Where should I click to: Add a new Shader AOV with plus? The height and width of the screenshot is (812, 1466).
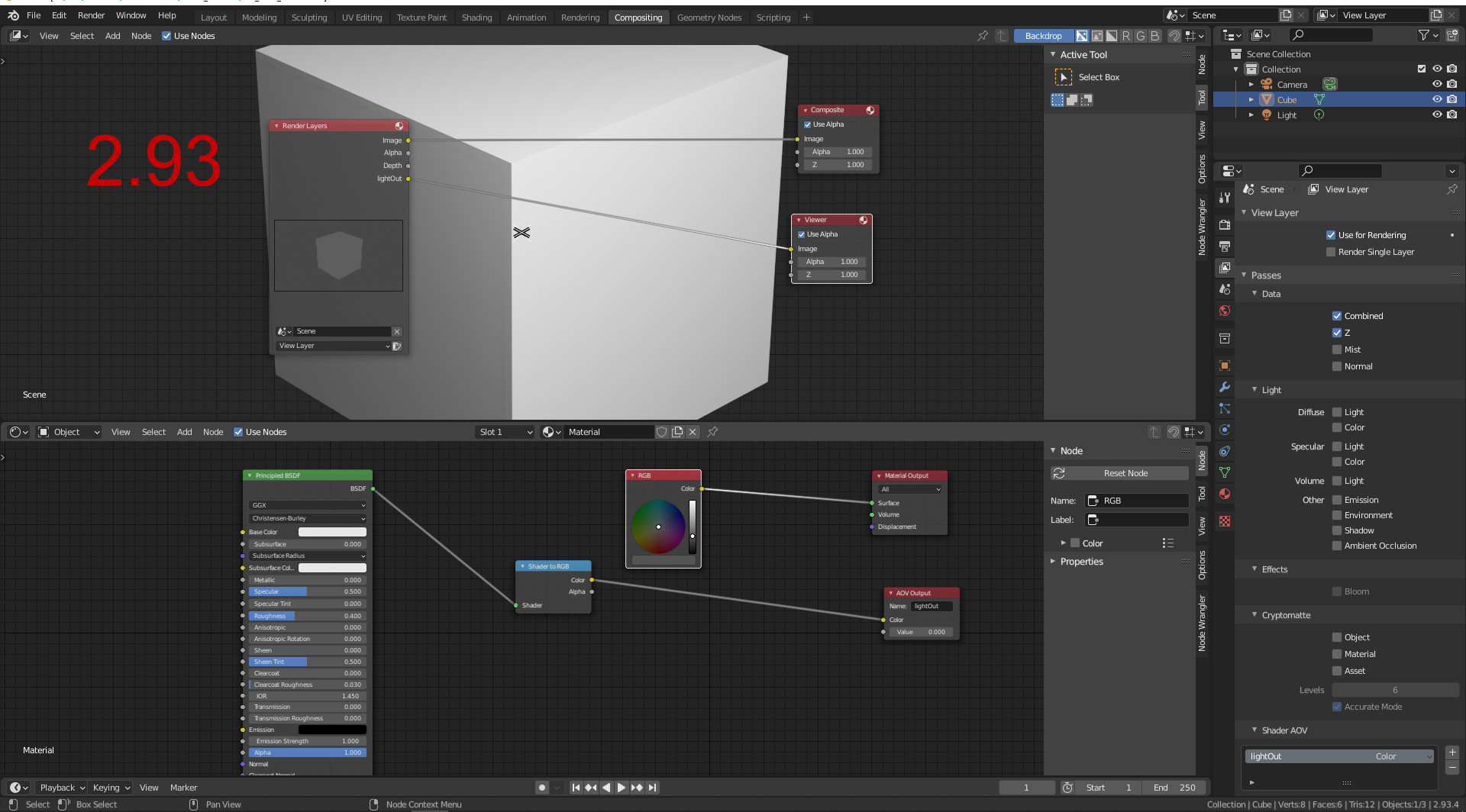(1452, 752)
